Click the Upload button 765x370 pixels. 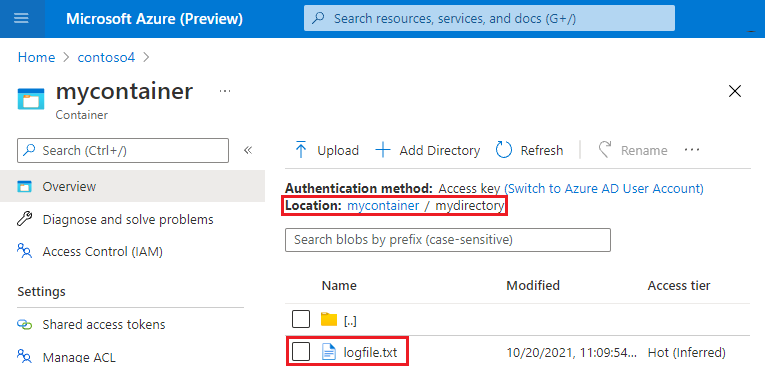(327, 150)
